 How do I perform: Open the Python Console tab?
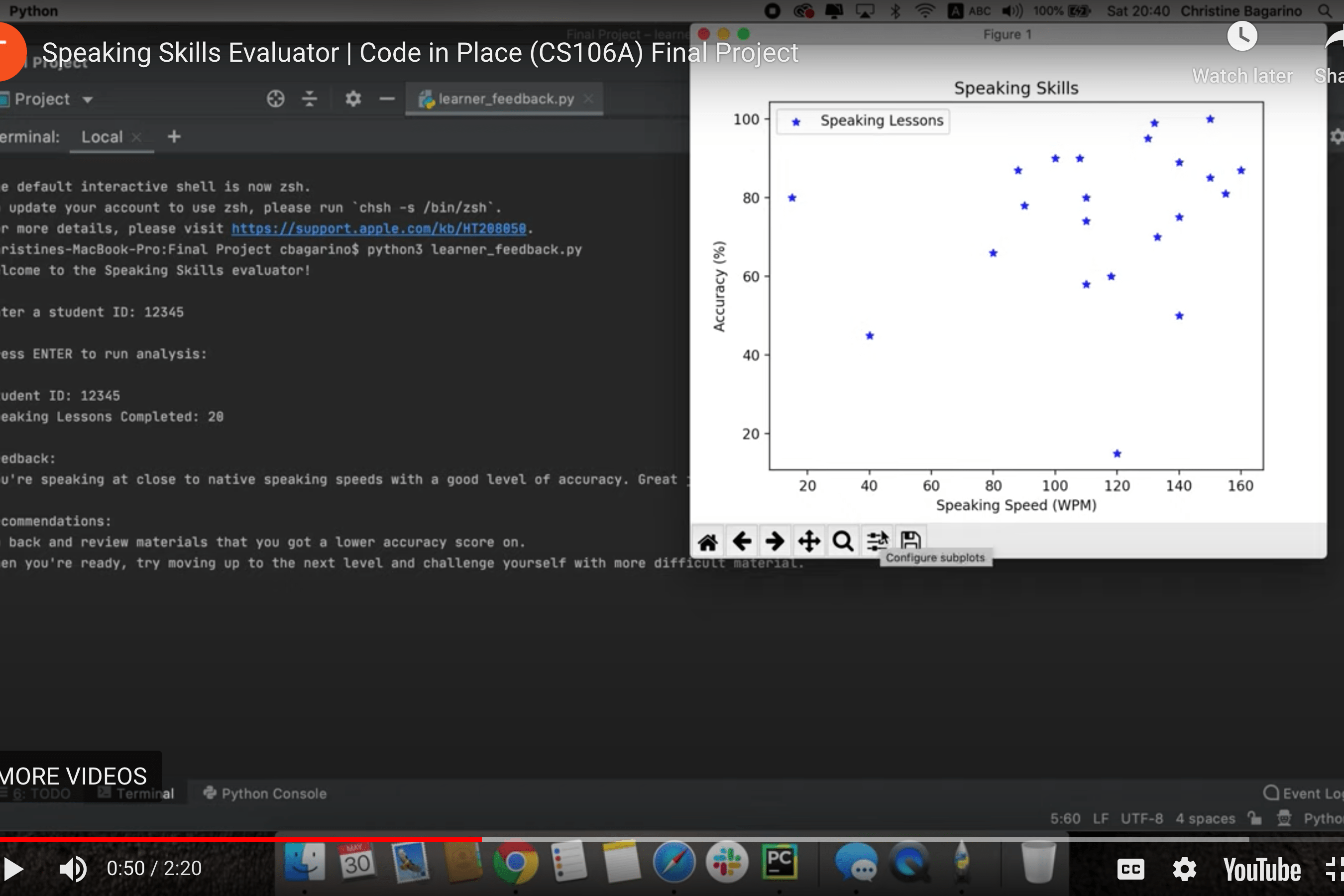coord(265,793)
